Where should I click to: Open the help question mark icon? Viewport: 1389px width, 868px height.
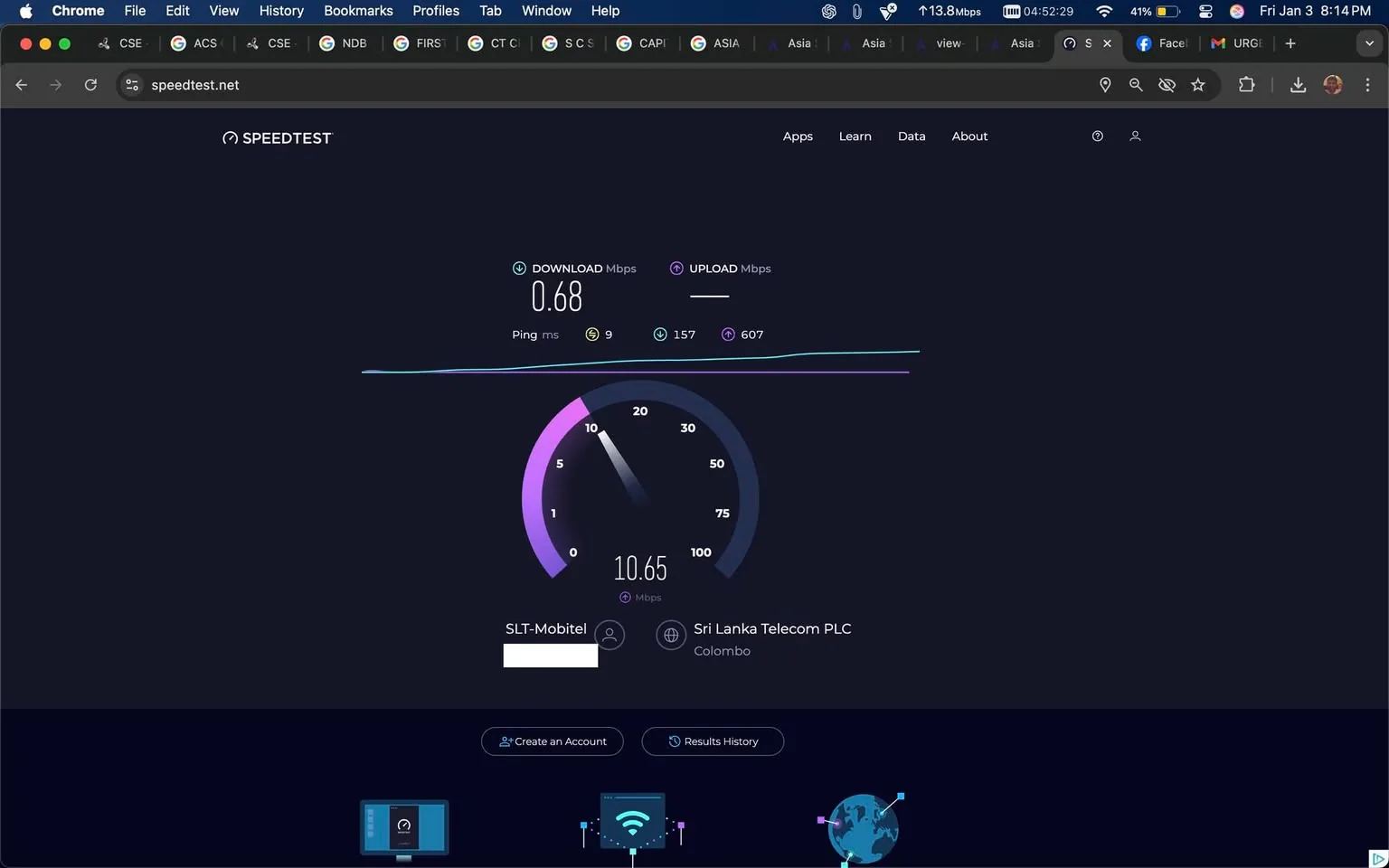1097,136
